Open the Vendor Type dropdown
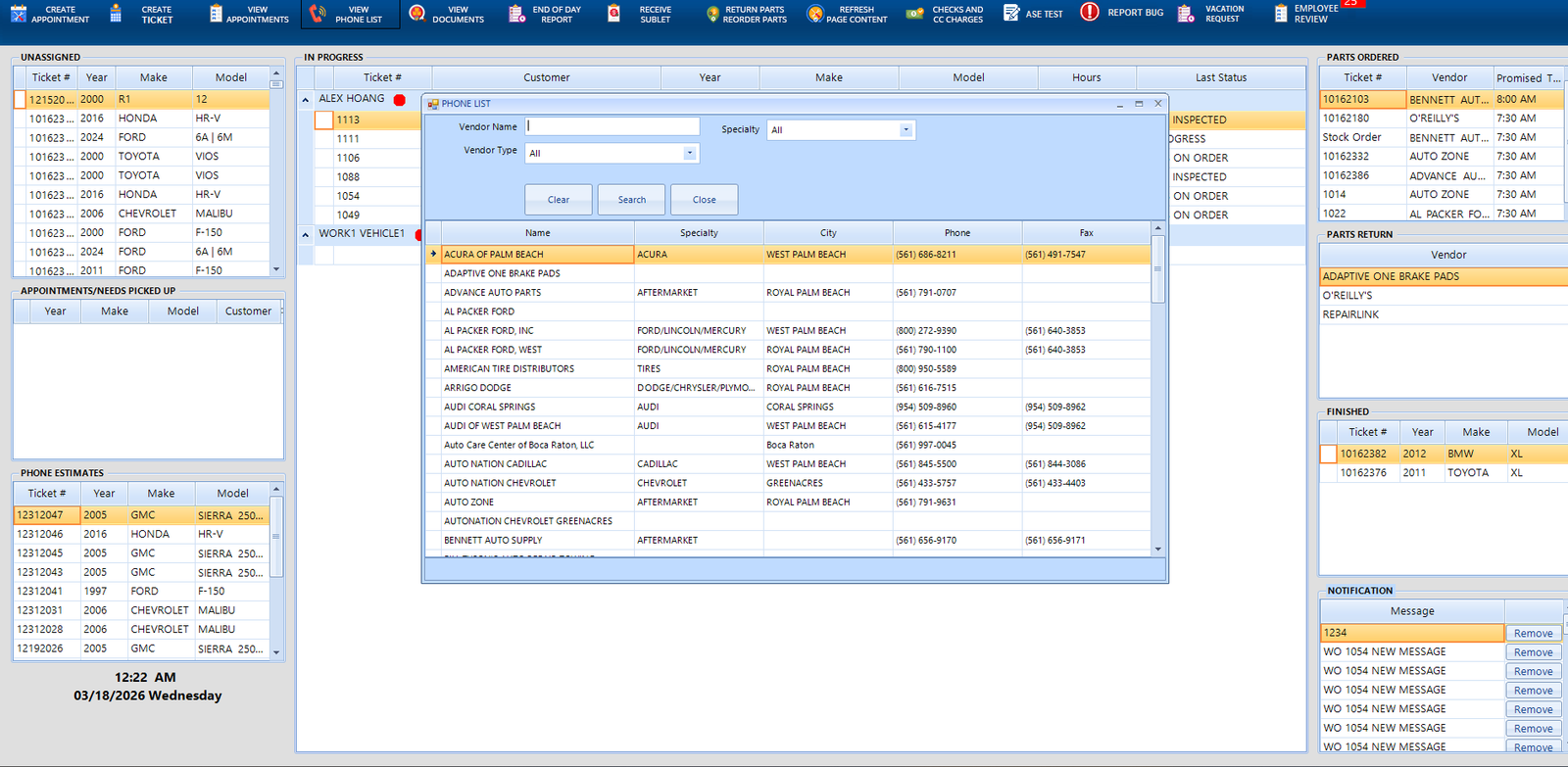1568x767 pixels. 690,153
